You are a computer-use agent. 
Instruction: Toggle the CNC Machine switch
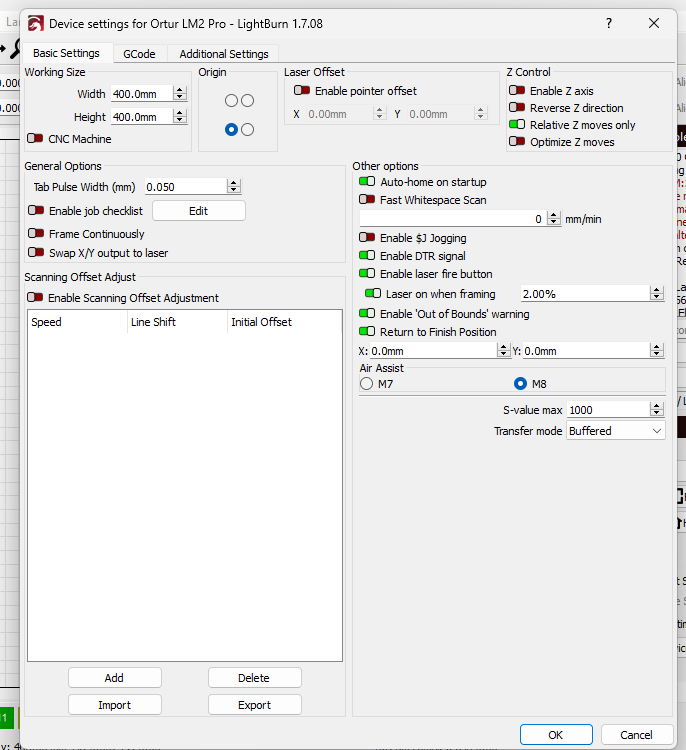[35, 139]
